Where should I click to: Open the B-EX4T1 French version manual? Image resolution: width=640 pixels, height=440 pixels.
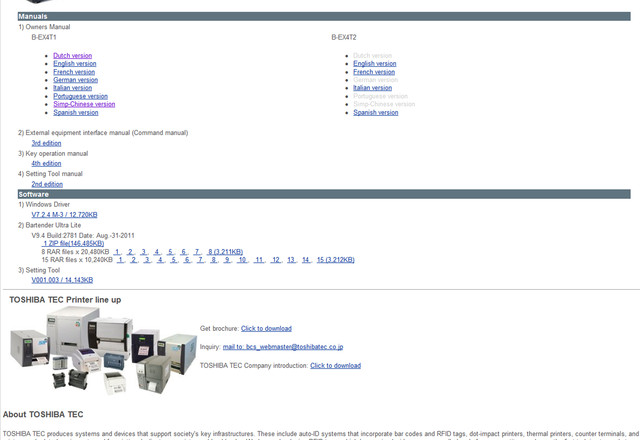(74, 72)
